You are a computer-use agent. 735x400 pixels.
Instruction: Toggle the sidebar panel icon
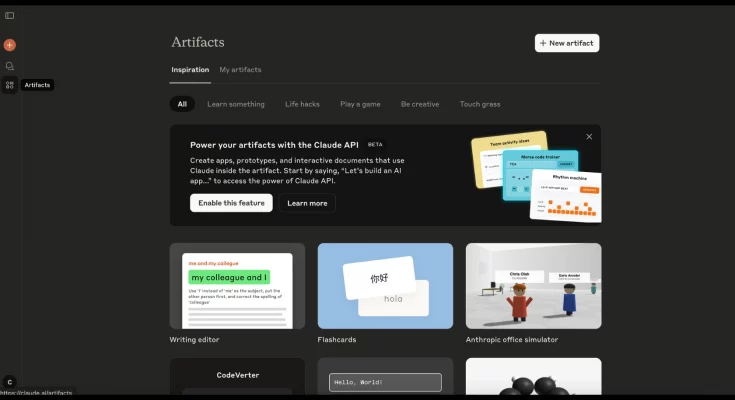point(9,16)
